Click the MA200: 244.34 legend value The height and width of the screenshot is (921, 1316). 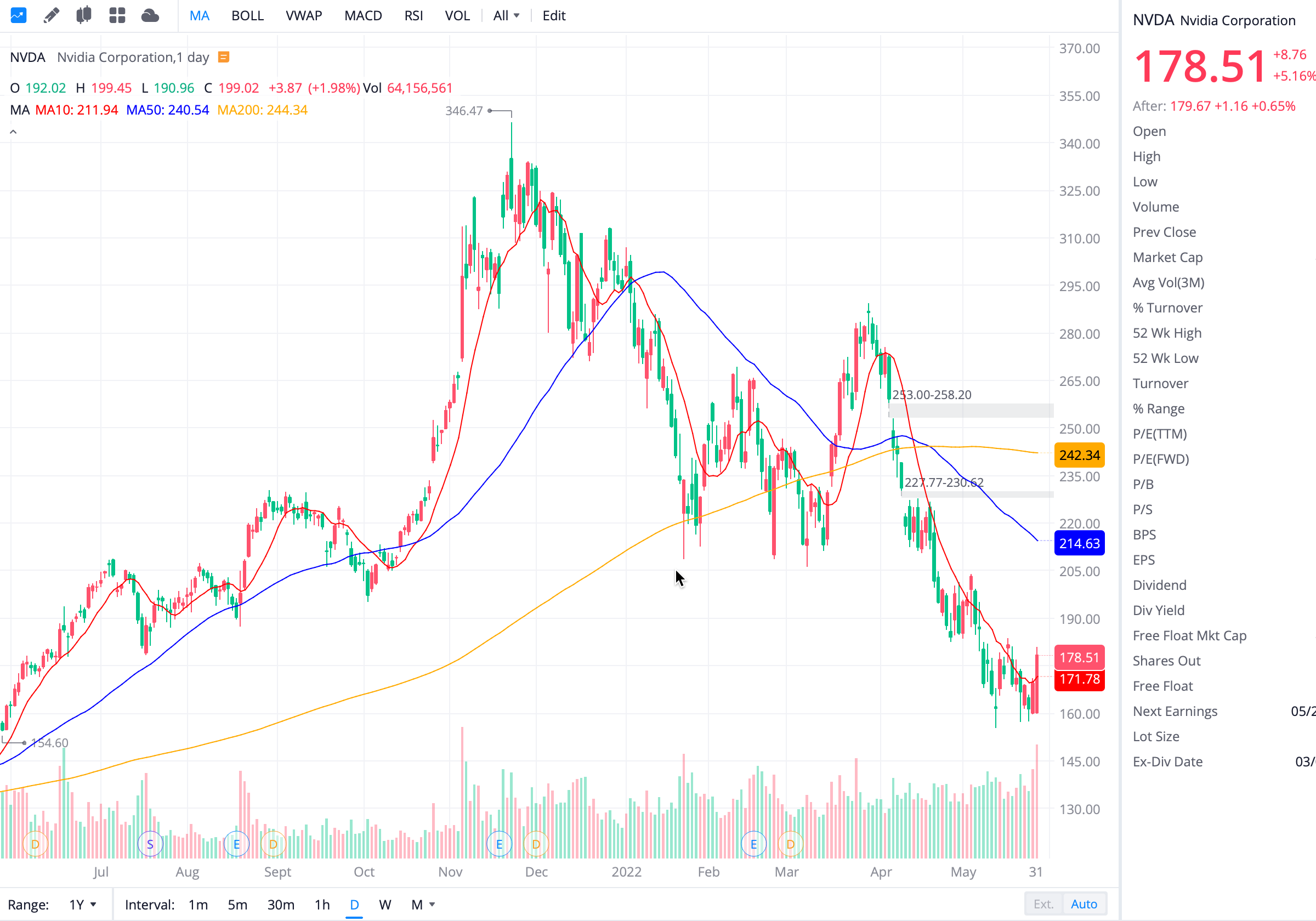pos(263,110)
